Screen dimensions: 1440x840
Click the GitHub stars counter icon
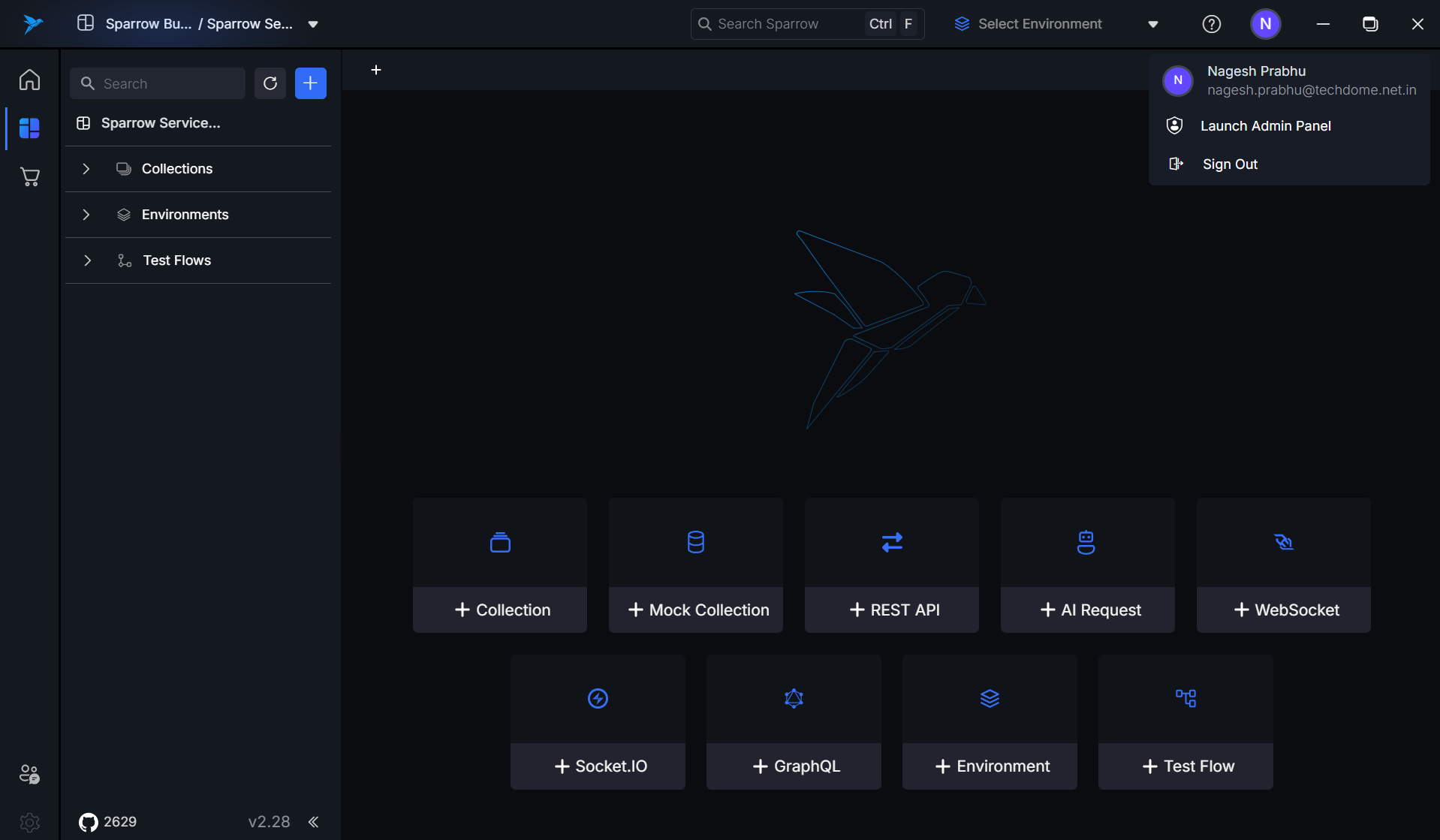coord(88,822)
